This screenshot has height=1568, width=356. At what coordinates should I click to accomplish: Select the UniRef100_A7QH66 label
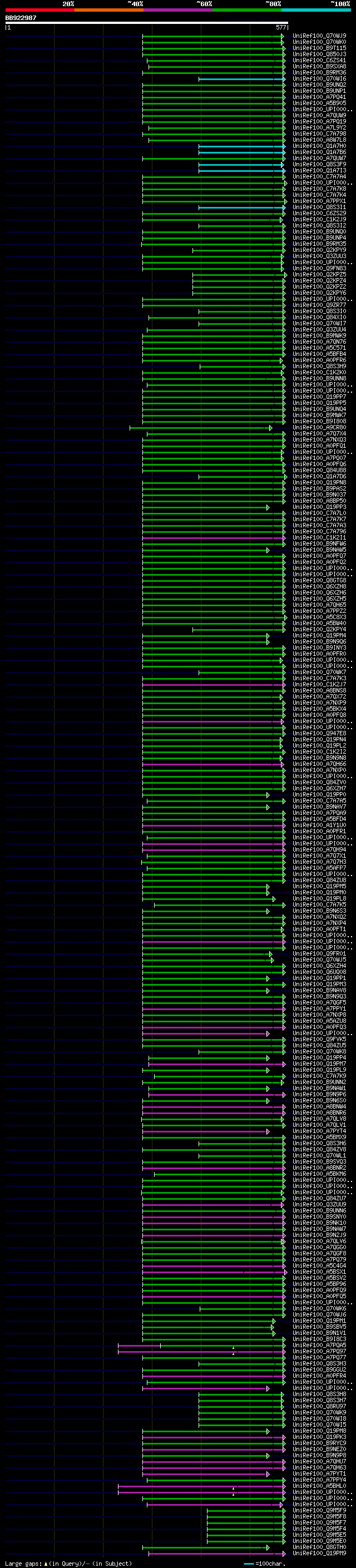(x=319, y=764)
